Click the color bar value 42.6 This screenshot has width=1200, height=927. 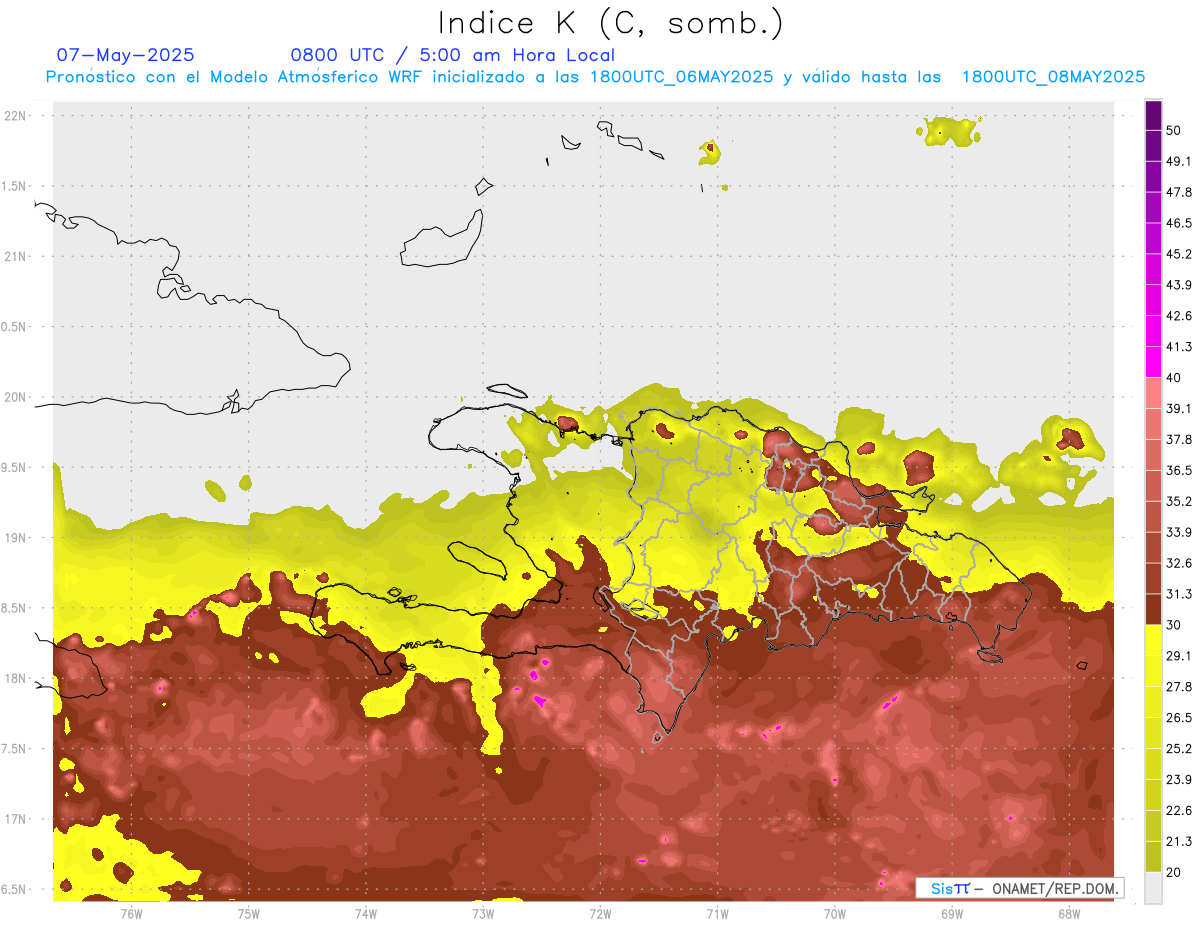(1179, 316)
